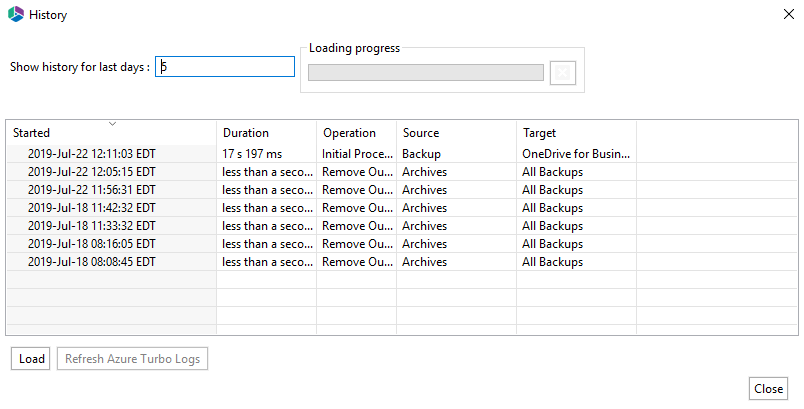This screenshot has height=409, width=804.
Task: Sort by Started column header
Action: [111, 133]
